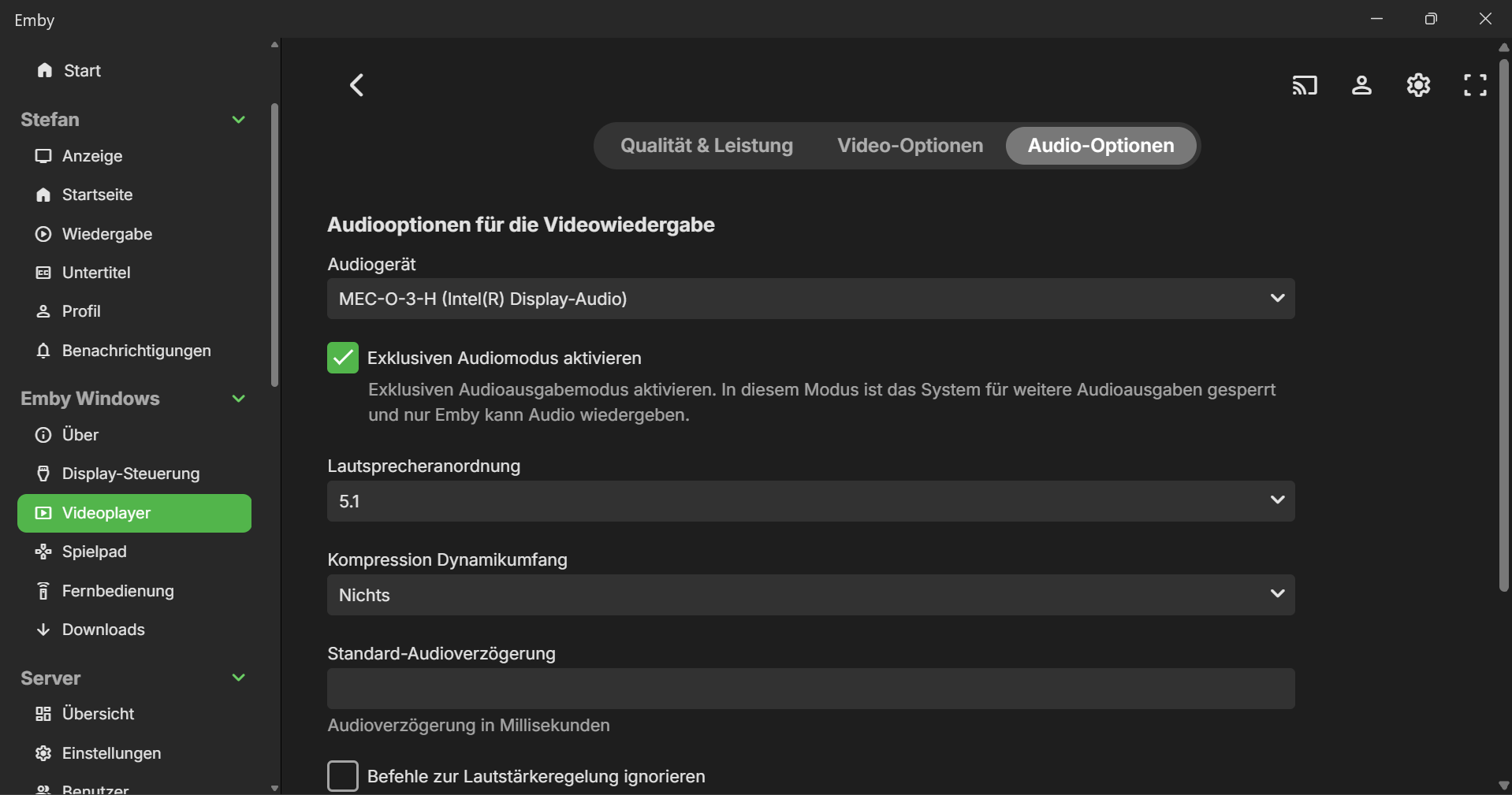
Task: Go to Start in the sidebar
Action: pos(134,70)
